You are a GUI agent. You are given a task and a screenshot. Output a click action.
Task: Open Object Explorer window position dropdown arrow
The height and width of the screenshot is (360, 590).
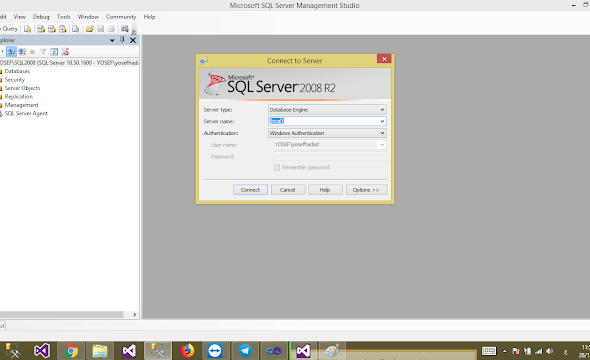[112, 40]
